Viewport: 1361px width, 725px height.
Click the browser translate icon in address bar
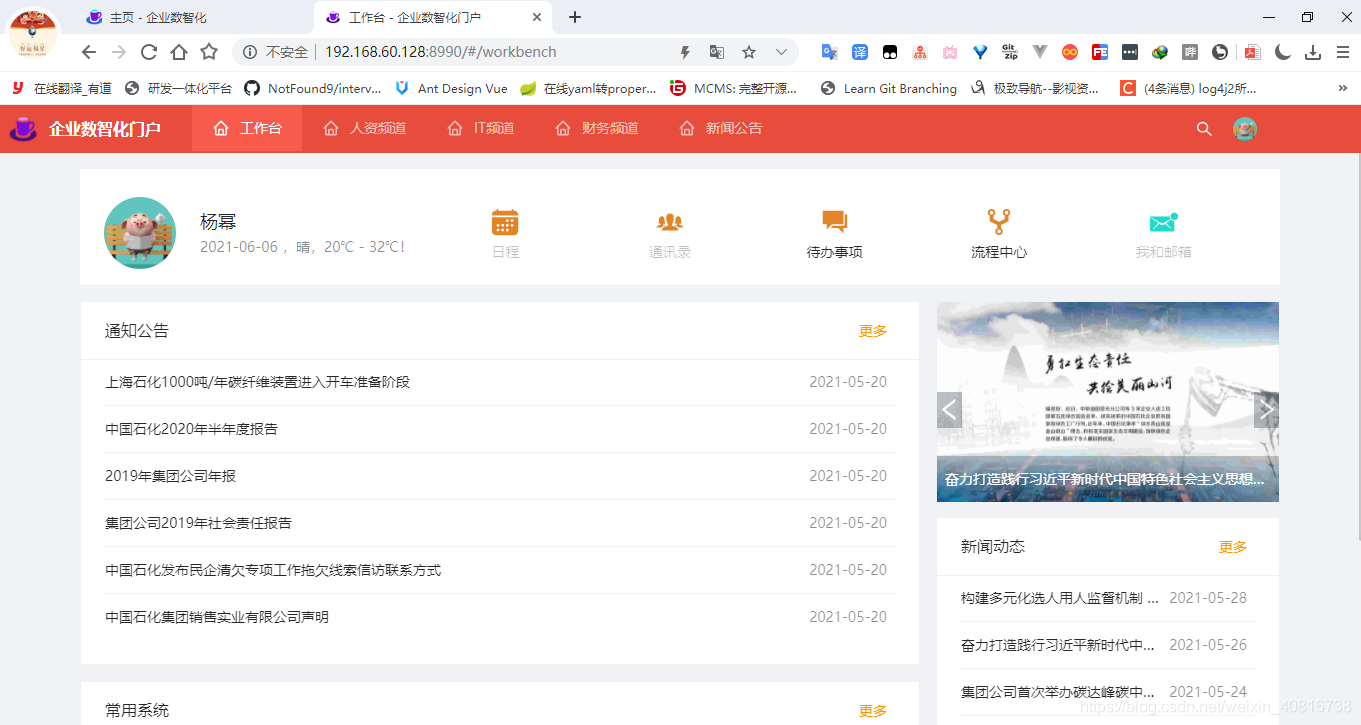tap(716, 52)
